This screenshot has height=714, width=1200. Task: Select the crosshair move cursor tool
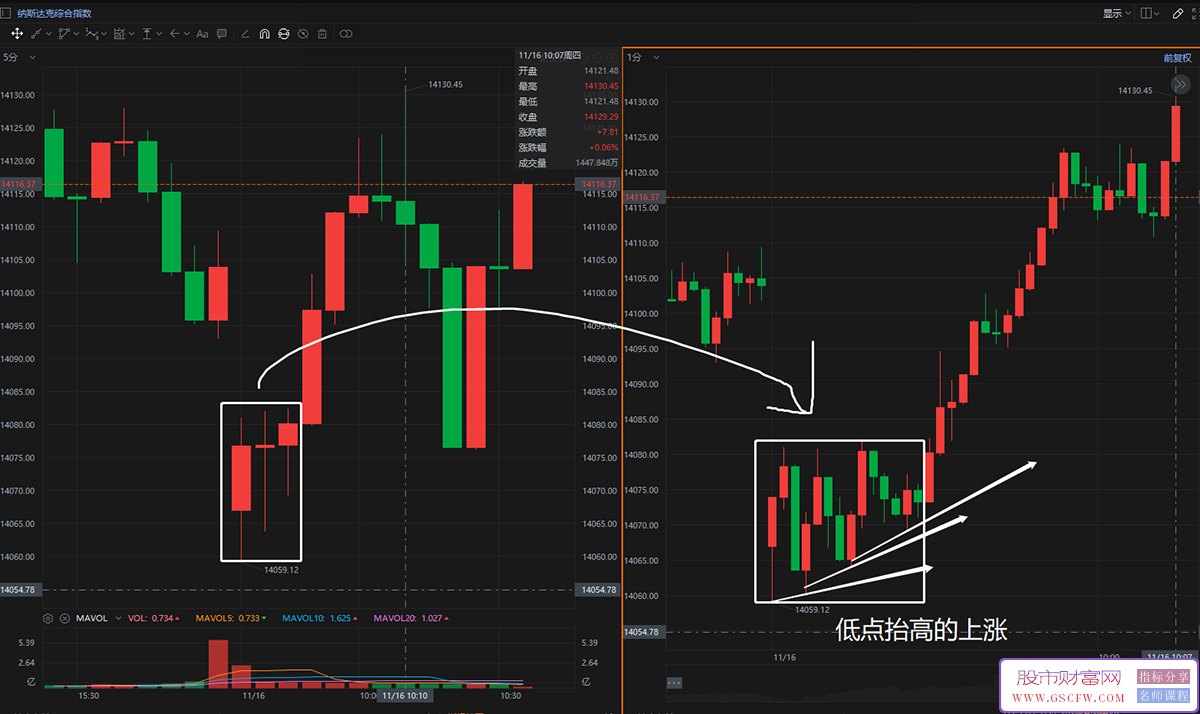click(17, 34)
